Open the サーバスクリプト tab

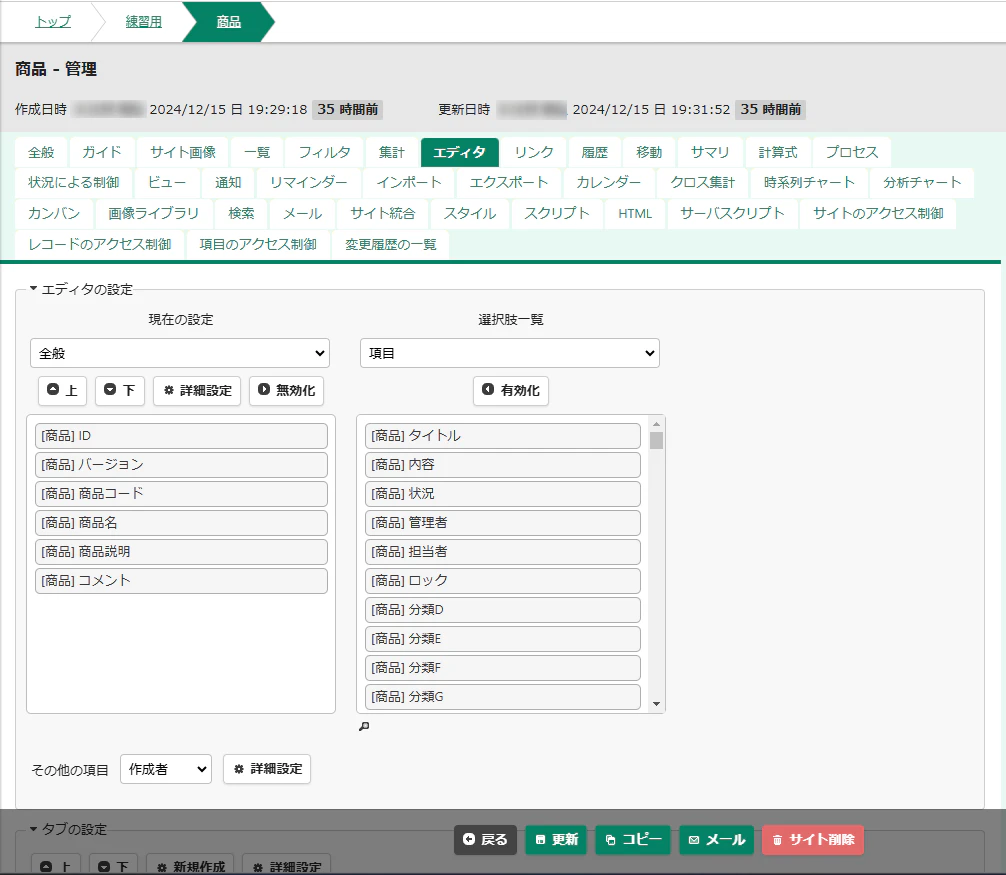tap(732, 214)
